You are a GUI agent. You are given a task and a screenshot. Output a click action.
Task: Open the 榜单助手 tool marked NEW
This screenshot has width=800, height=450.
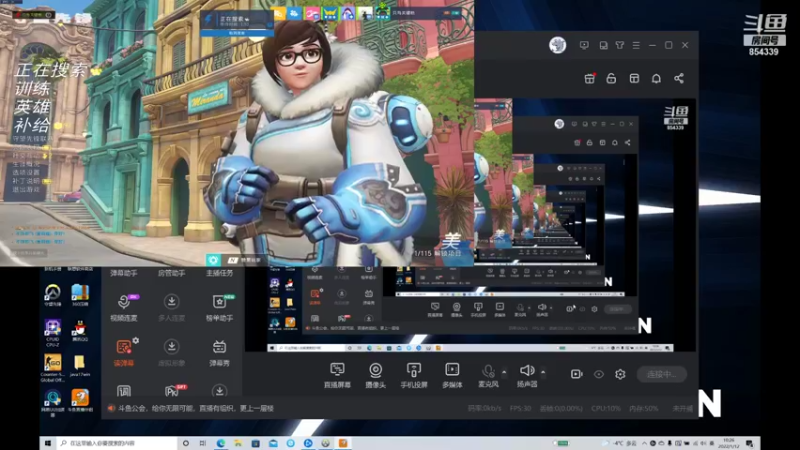click(x=219, y=308)
